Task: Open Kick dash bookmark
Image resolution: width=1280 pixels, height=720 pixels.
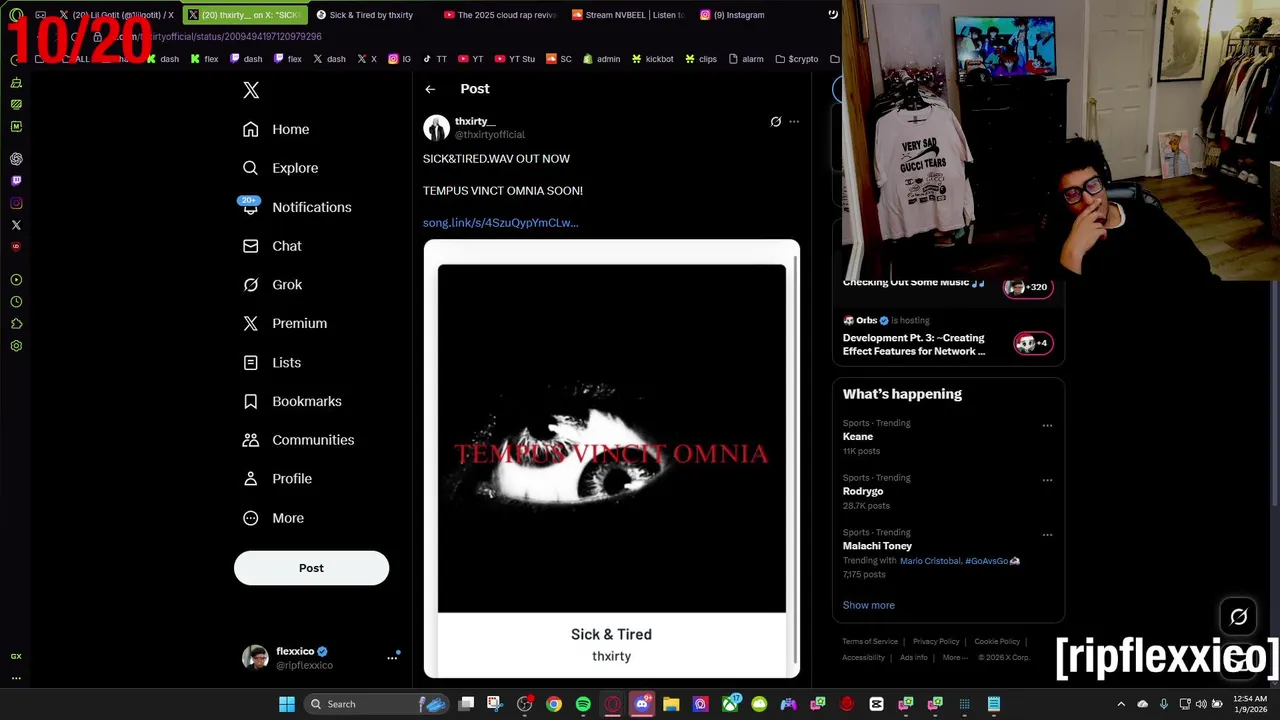Action: point(163,59)
